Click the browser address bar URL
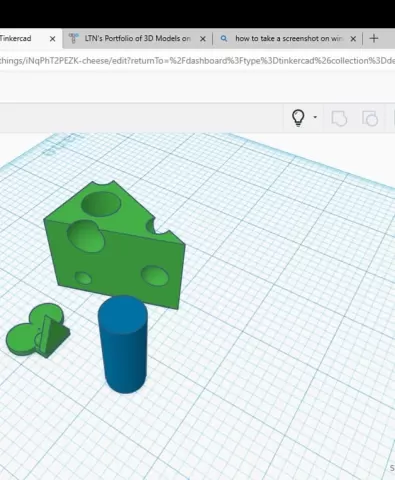The height and width of the screenshot is (480, 395). (197, 61)
